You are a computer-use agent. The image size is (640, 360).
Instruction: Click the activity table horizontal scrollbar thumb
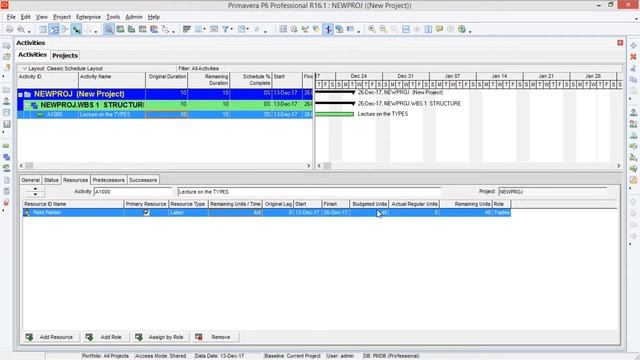tap(29, 166)
